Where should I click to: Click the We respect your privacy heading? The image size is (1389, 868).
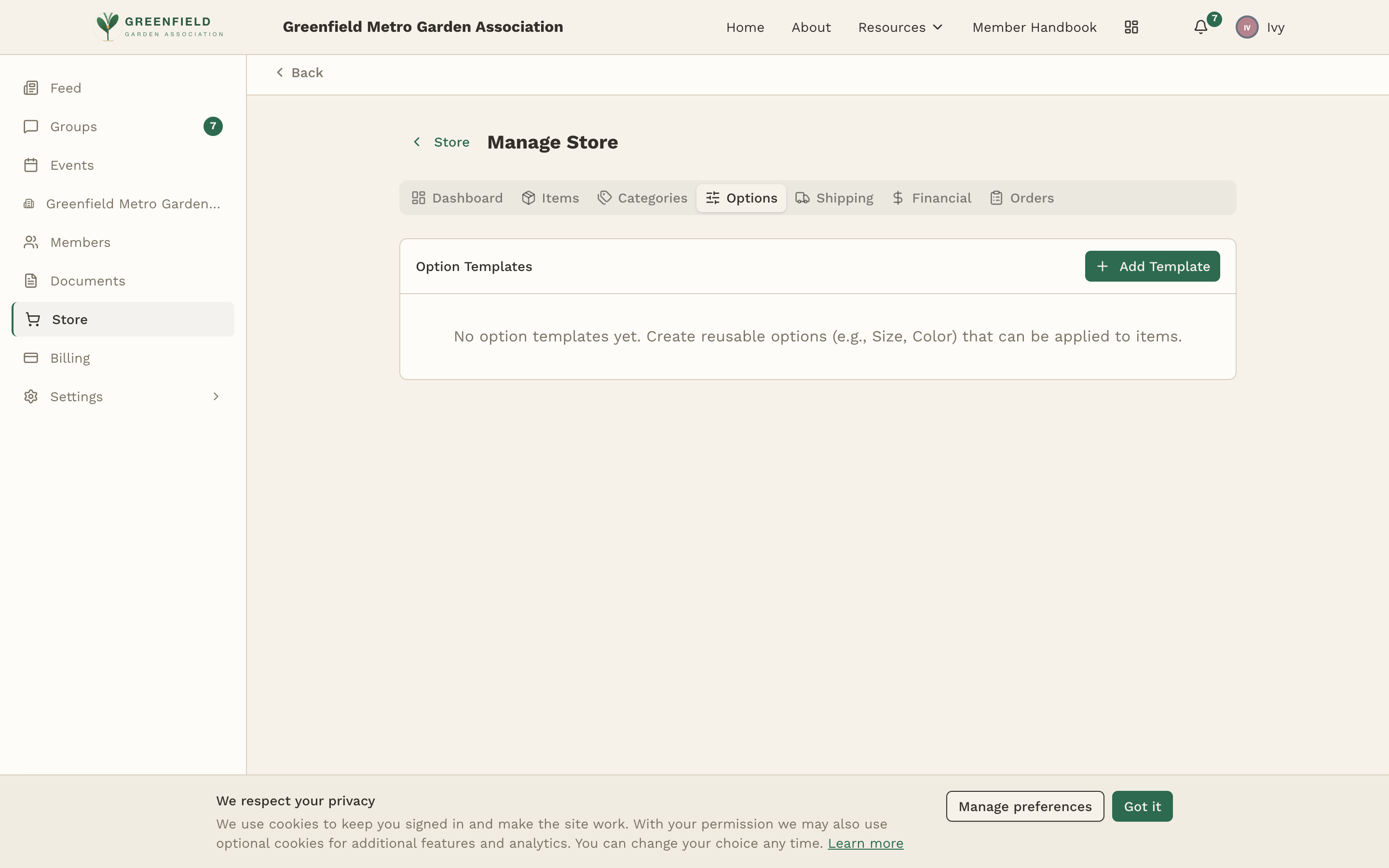tap(296, 801)
